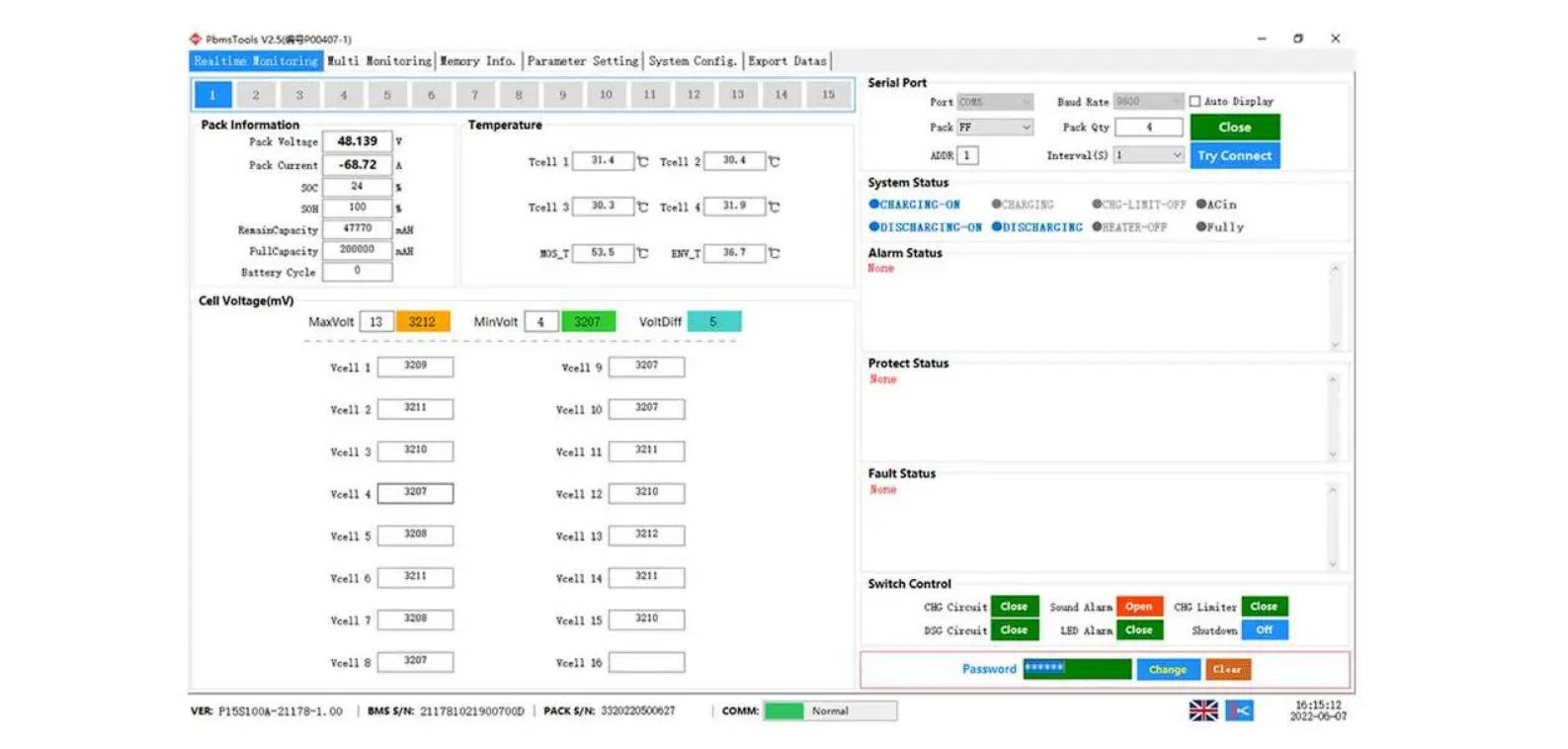1568x749 pixels.
Task: Click the Battery Cycle field
Action: (358, 272)
